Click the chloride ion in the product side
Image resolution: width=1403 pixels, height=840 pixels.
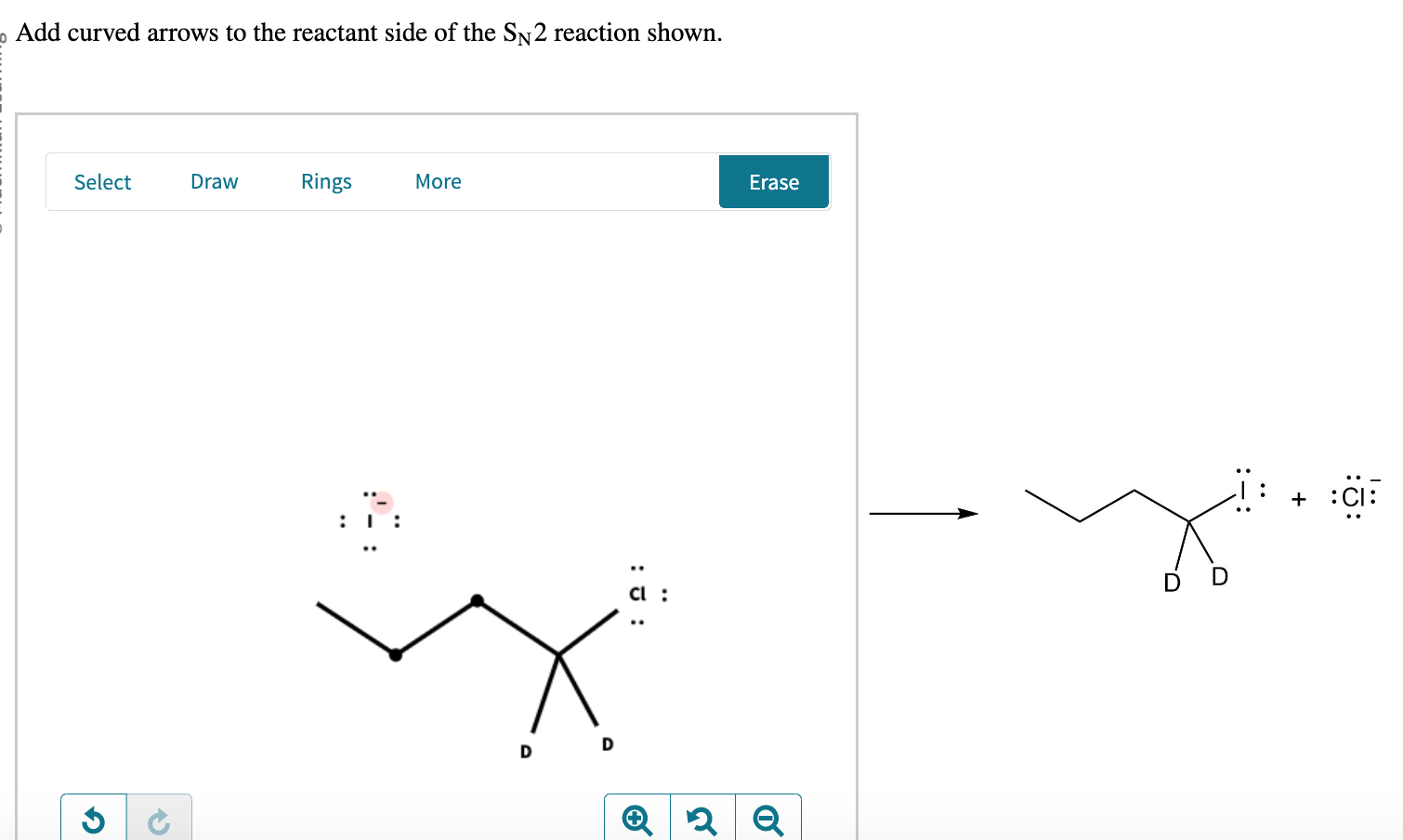tap(1352, 497)
